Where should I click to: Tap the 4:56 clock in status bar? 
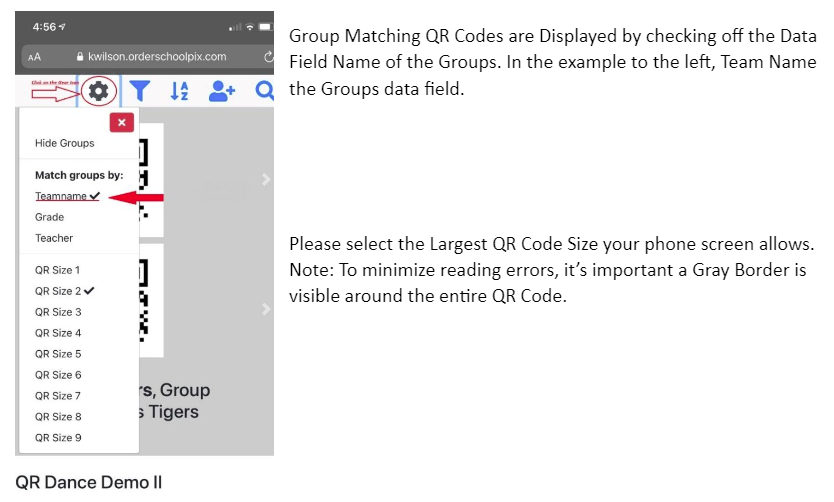[44, 27]
